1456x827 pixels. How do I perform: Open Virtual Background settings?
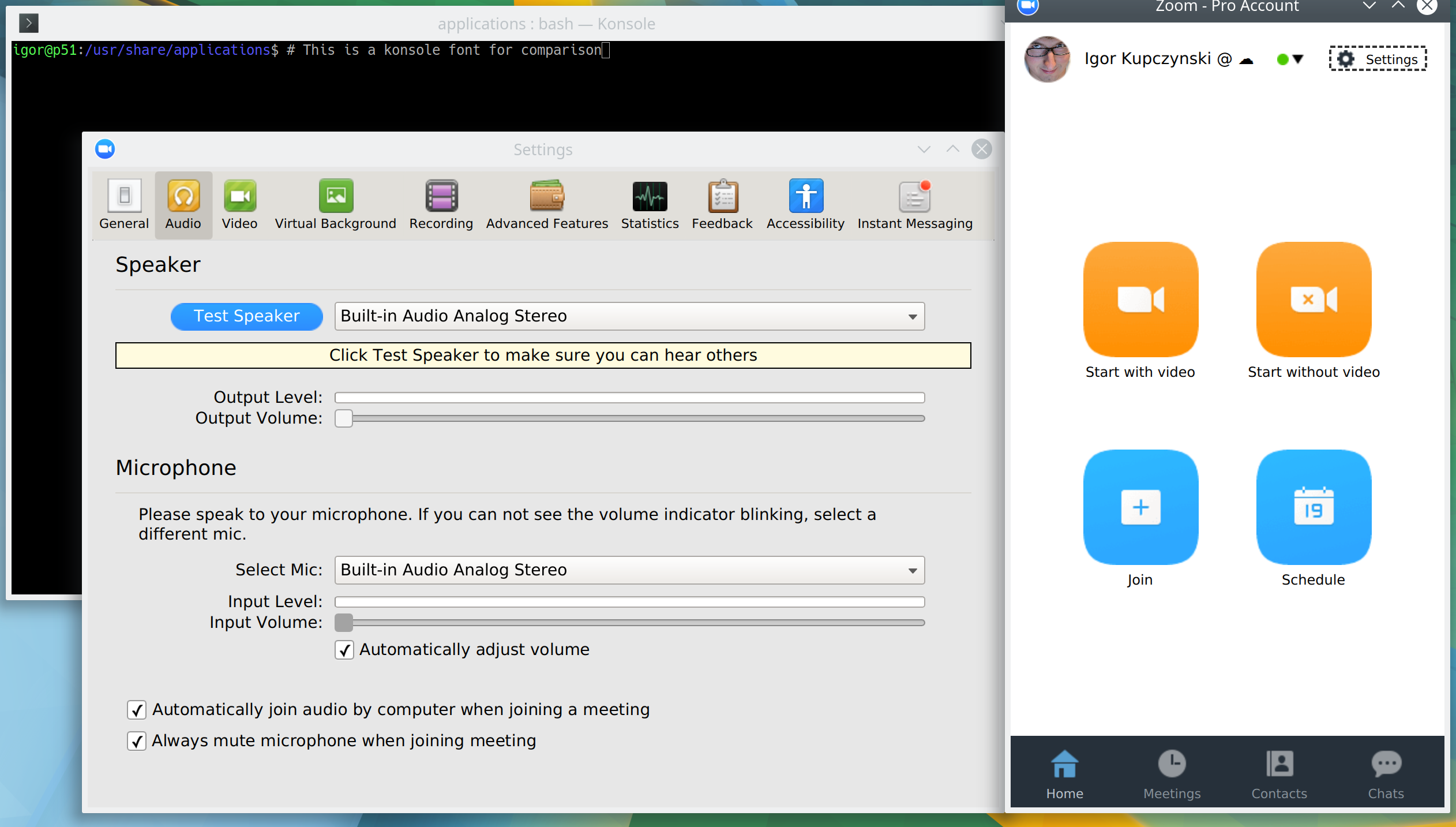click(336, 205)
